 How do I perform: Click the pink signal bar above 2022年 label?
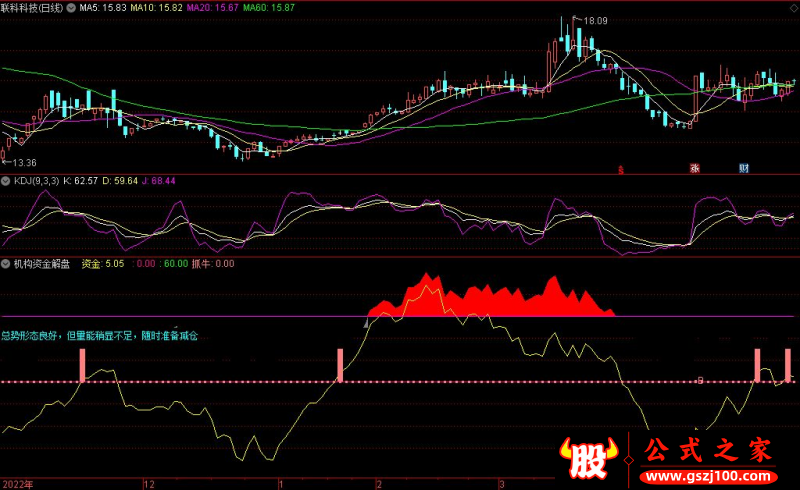point(83,365)
